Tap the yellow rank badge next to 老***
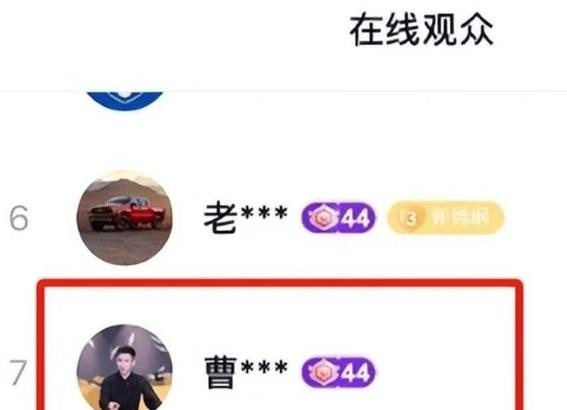Screen dimensions: 567x410 (445, 217)
